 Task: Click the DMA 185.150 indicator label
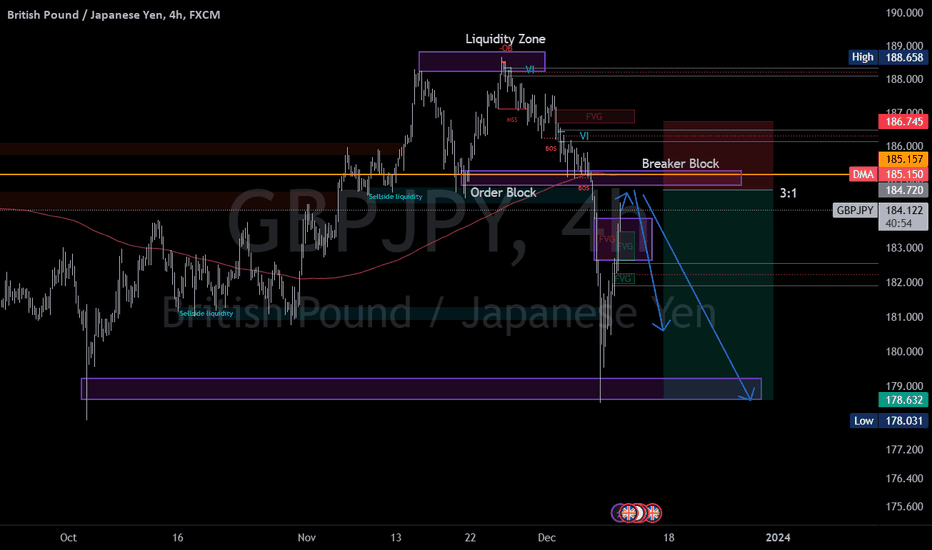[888, 174]
